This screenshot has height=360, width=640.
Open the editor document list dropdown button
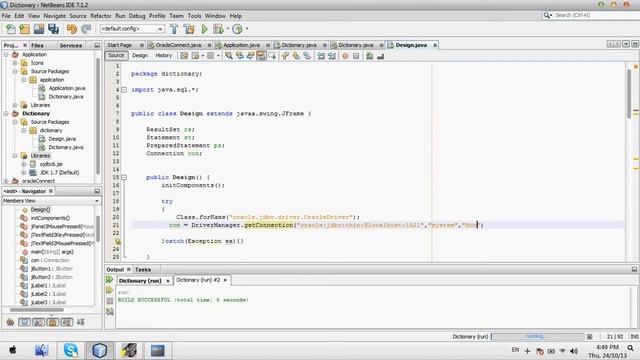coord(626,44)
